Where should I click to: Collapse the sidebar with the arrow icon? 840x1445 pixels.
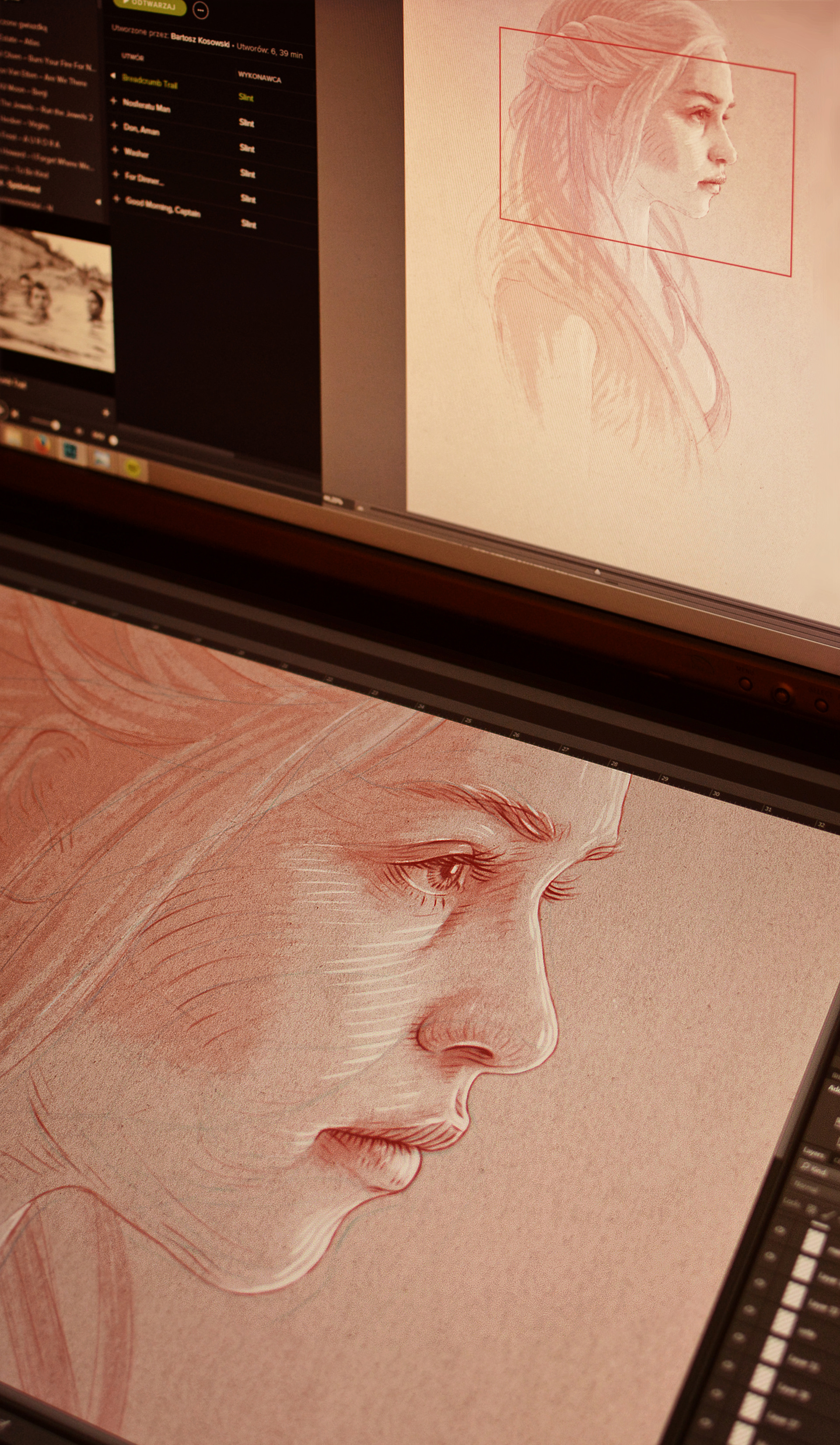tap(98, 203)
